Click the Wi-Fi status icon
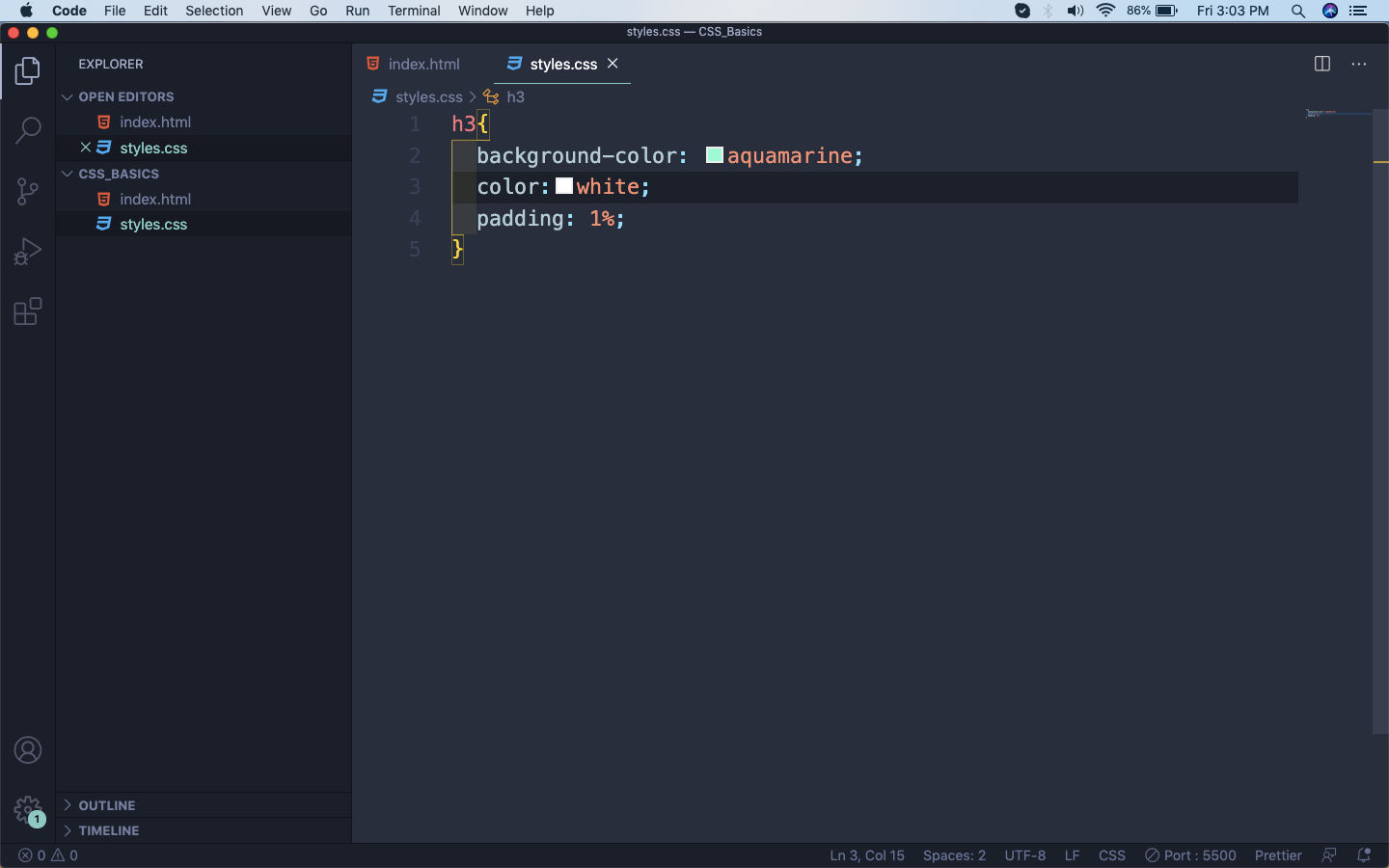Screen dimensions: 1389x868 (1105, 11)
